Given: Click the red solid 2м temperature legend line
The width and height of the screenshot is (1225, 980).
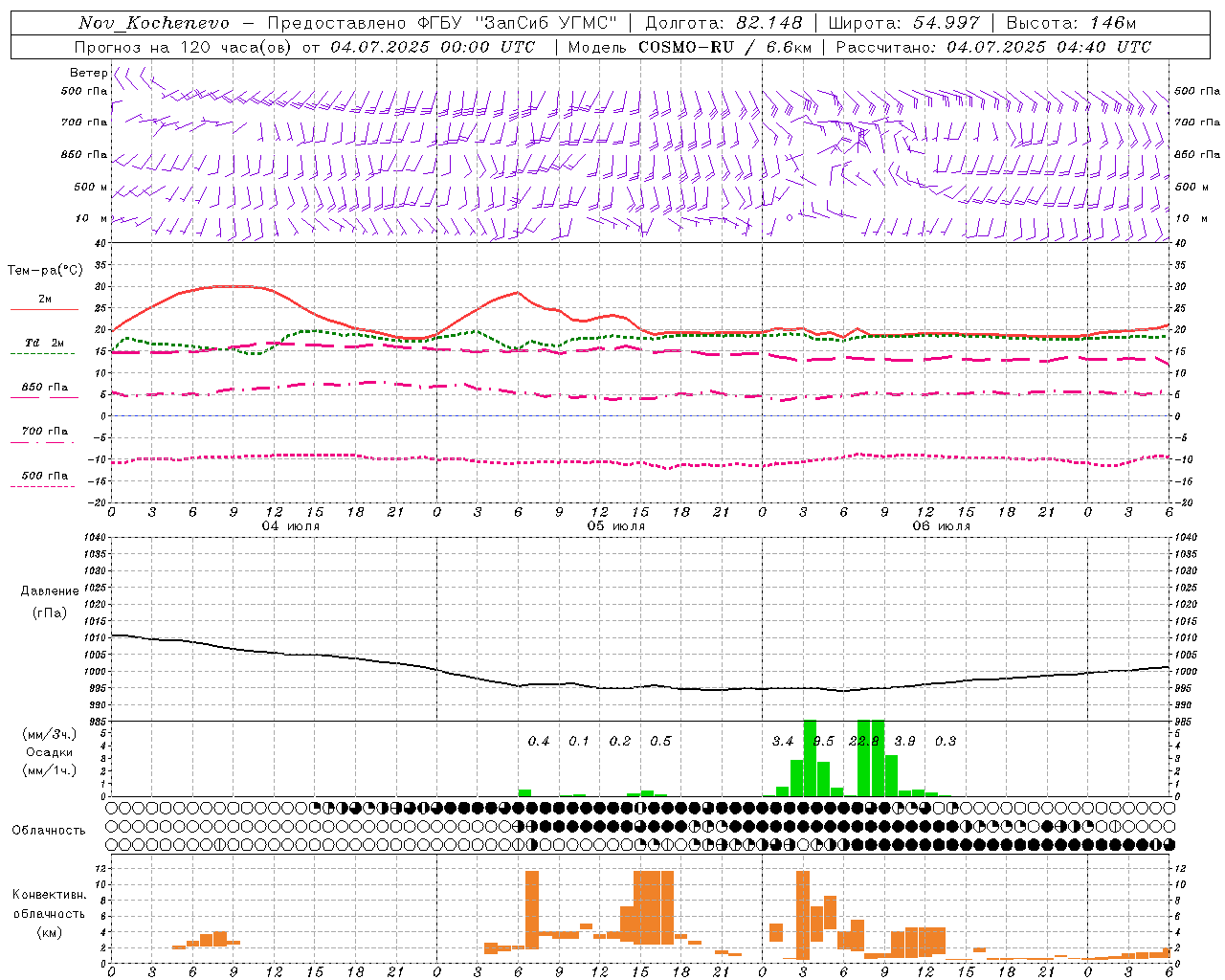Looking at the screenshot, I should 45,309.
